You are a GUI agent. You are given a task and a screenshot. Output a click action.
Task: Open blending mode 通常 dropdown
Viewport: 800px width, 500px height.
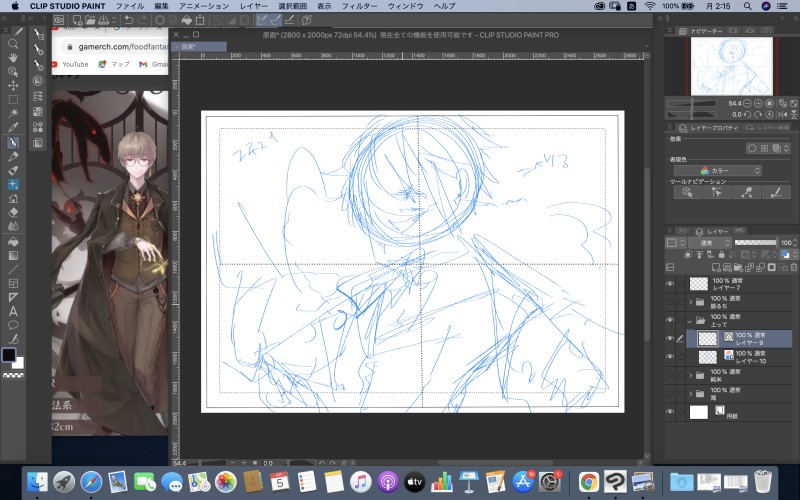[709, 243]
